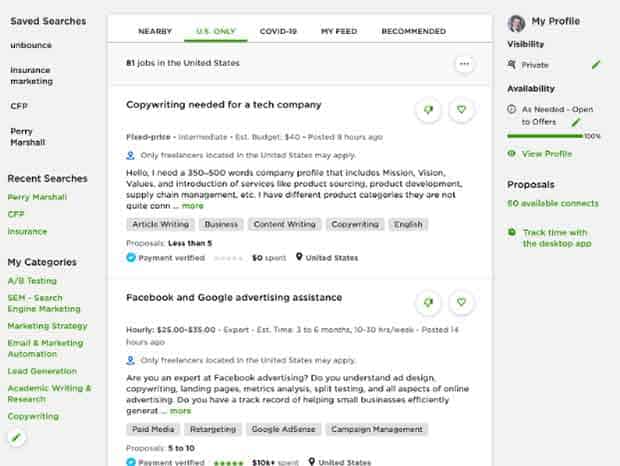The image size is (620, 466).
Task: Open the three-dot job feed options menu
Action: pyautogui.click(x=464, y=64)
